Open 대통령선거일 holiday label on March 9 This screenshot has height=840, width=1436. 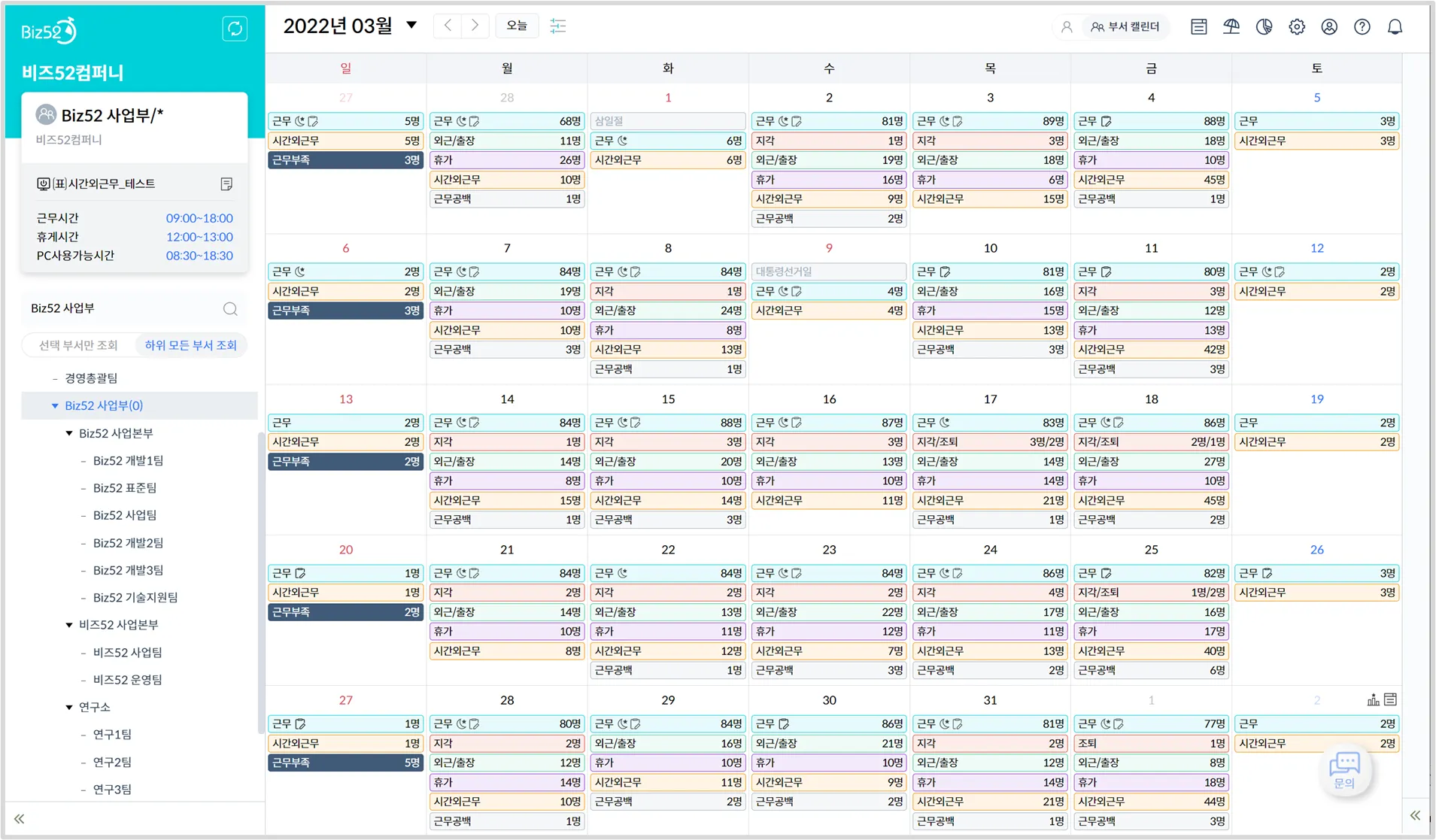click(x=829, y=271)
